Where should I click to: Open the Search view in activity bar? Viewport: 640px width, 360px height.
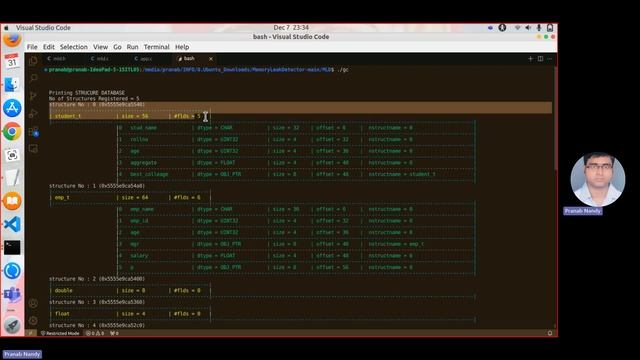coord(33,78)
